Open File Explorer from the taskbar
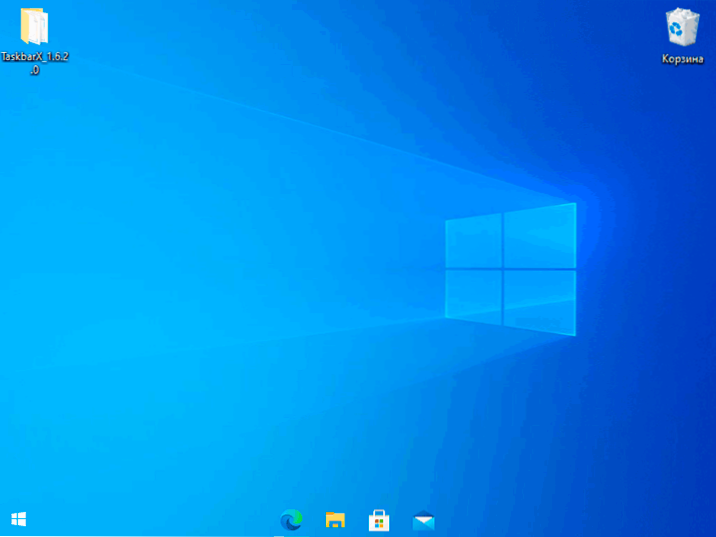 click(x=335, y=520)
